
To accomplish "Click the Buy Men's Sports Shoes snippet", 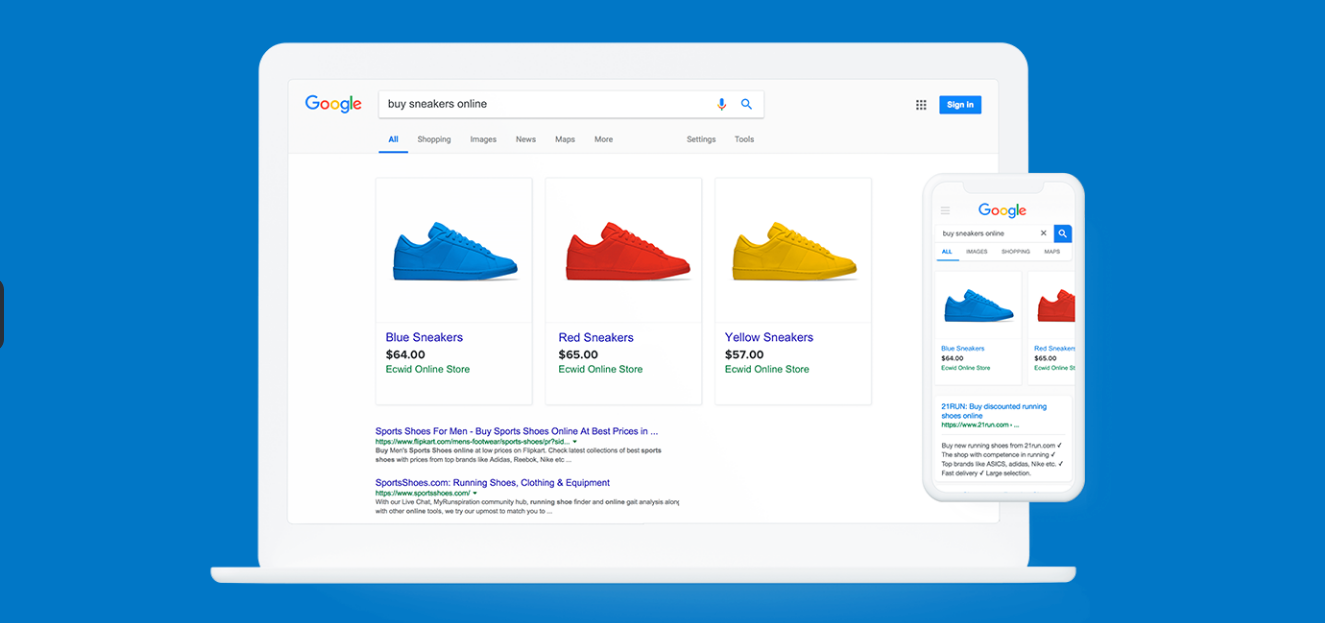I will (x=518, y=455).
